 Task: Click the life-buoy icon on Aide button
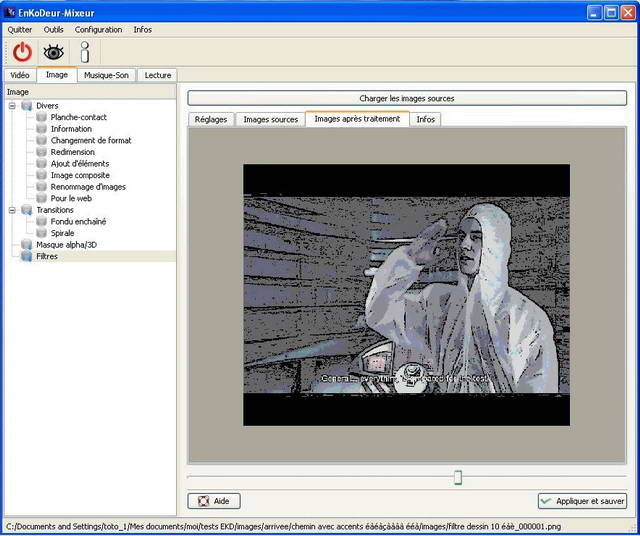[x=203, y=501]
